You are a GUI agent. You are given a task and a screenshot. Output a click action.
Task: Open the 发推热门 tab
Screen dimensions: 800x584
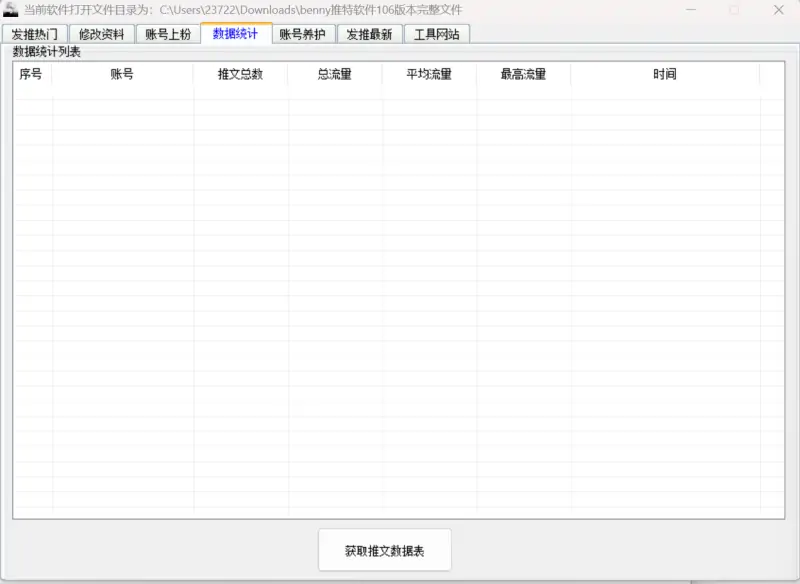tap(34, 34)
